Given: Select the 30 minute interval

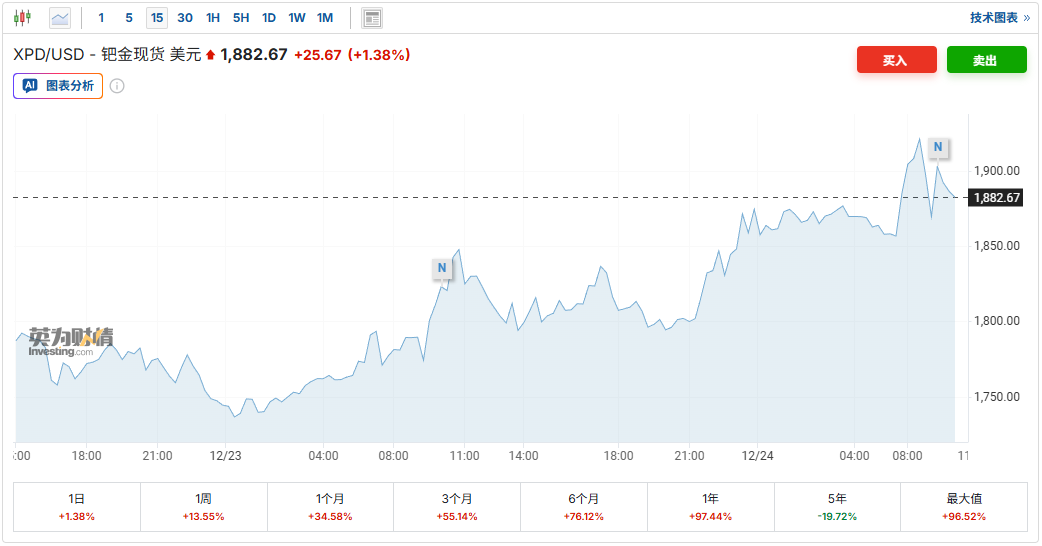Looking at the screenshot, I should 185,18.
